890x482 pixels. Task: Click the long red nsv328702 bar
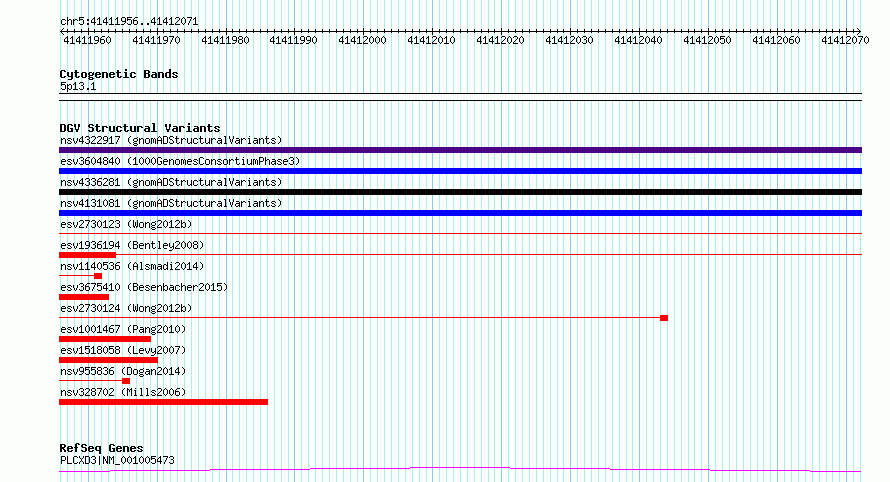(x=163, y=402)
